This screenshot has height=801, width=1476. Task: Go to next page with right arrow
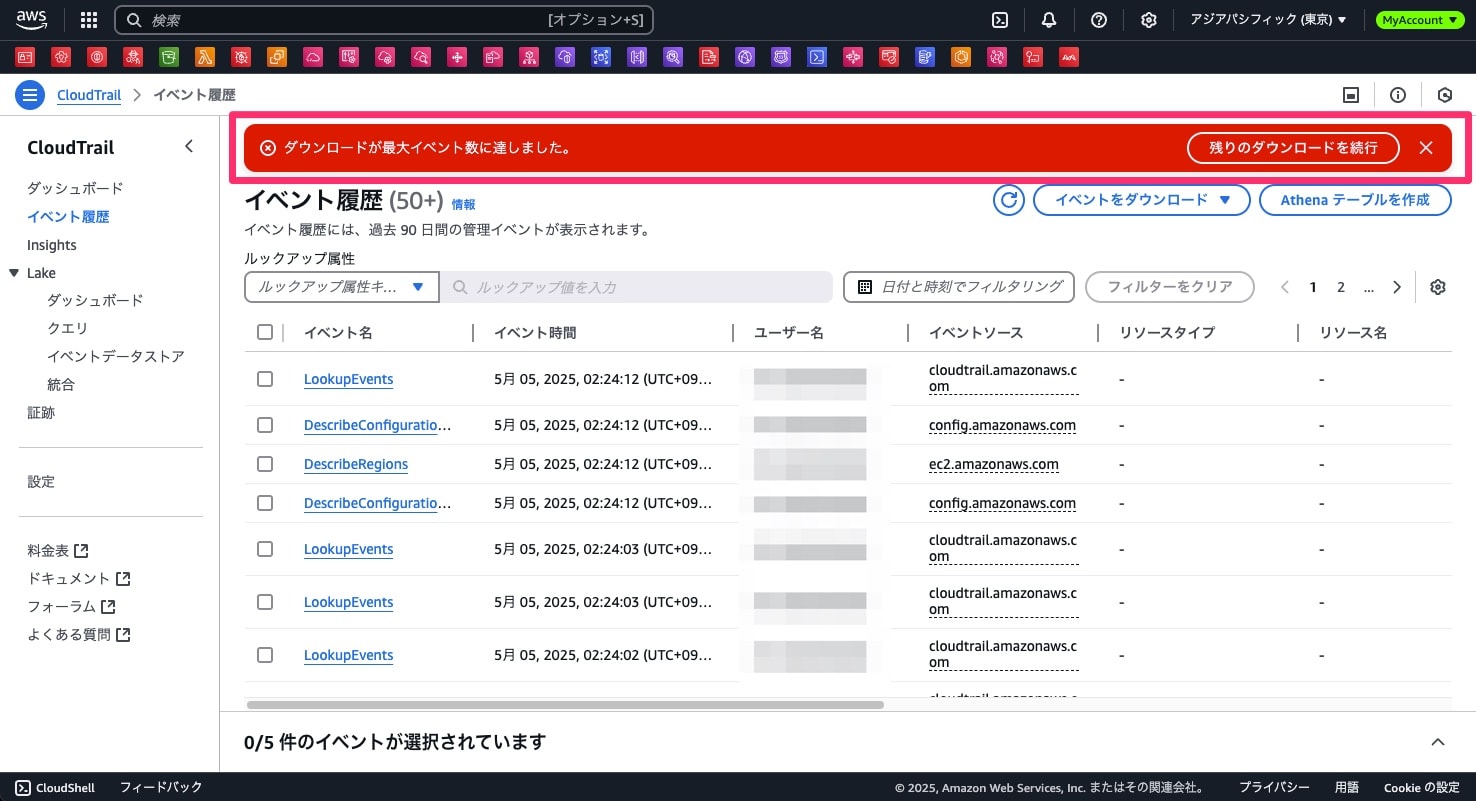point(1397,287)
